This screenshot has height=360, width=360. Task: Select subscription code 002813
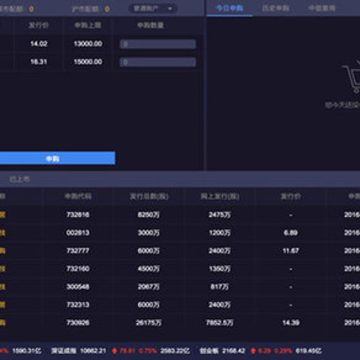(78, 233)
